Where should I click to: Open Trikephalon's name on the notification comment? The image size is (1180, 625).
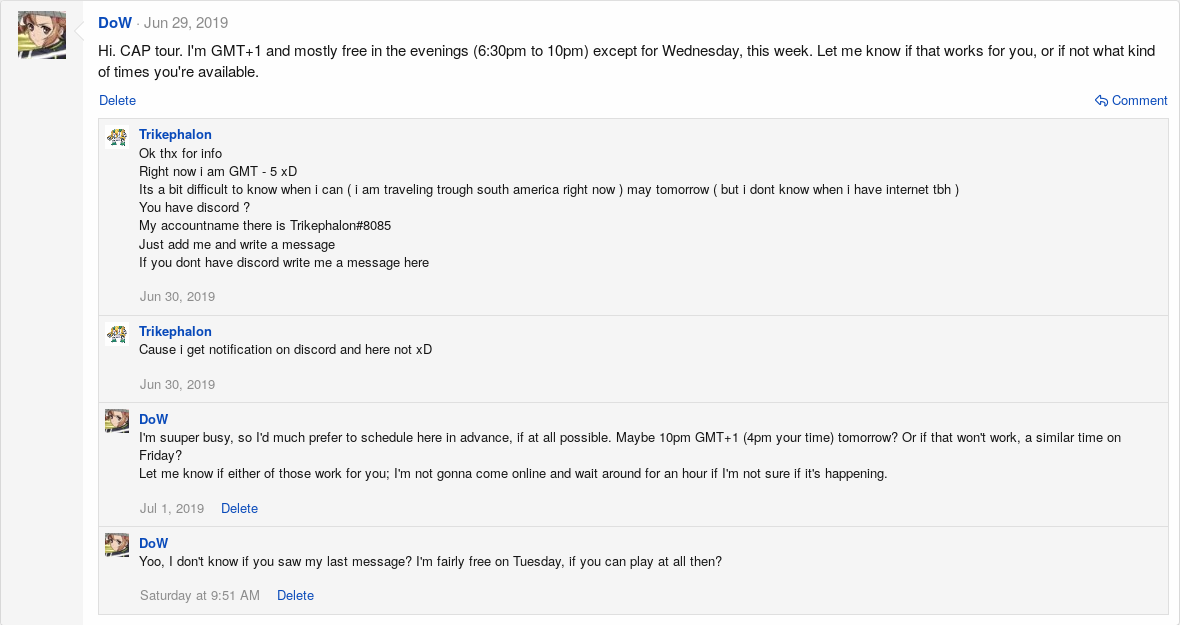[175, 332]
